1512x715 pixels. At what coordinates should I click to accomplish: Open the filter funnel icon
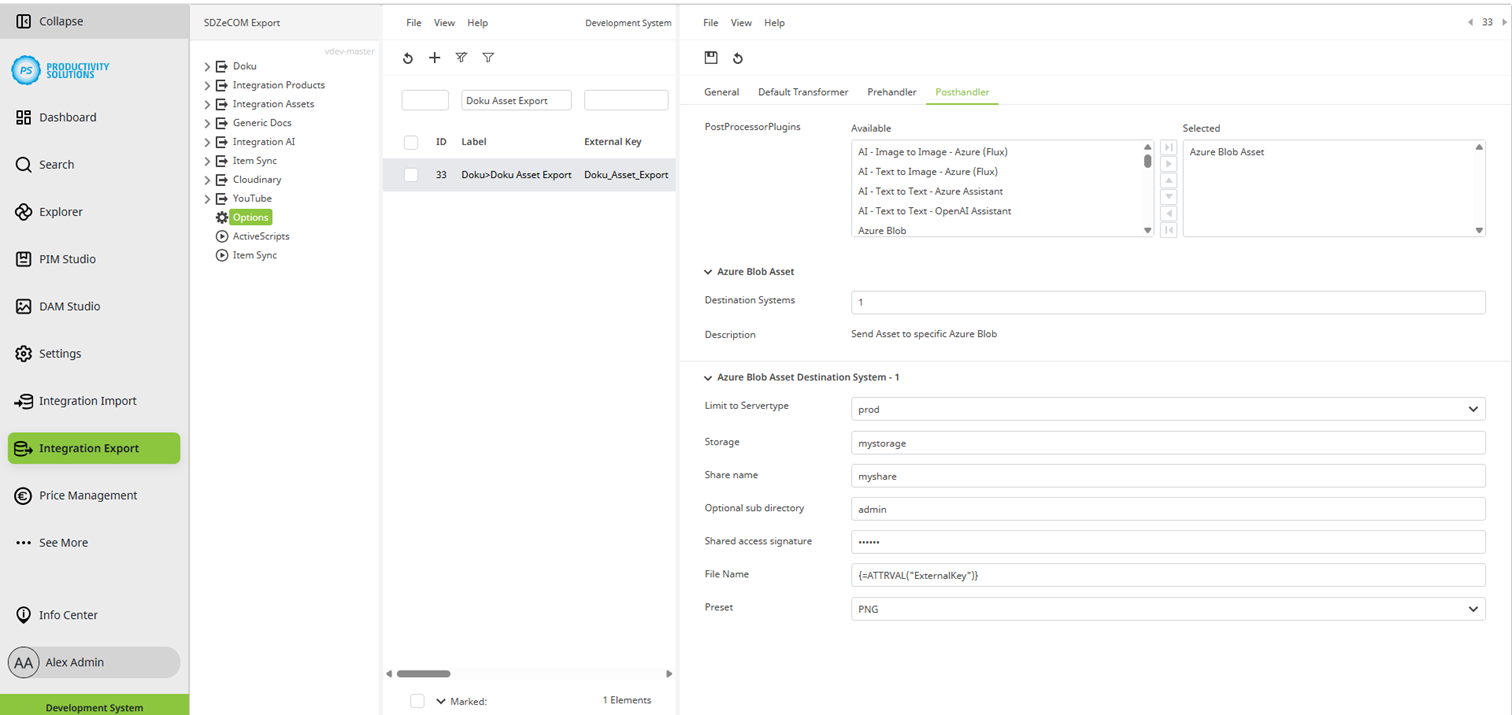click(x=488, y=58)
